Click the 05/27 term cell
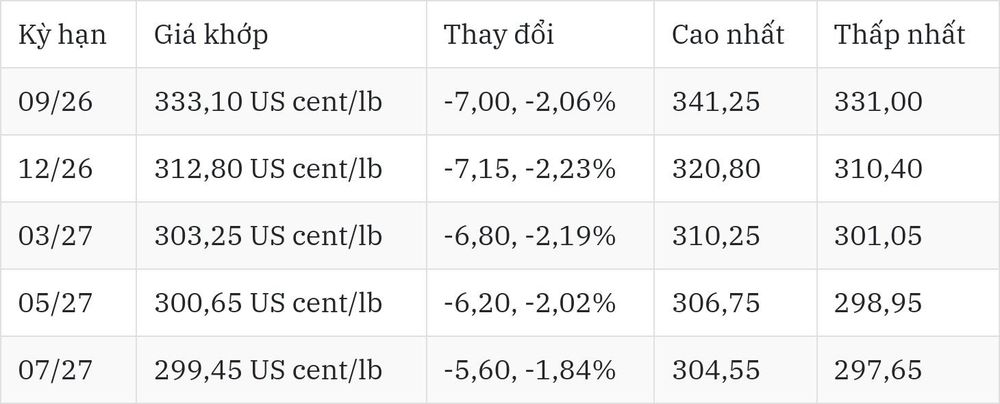The width and height of the screenshot is (1000, 404). [55, 303]
